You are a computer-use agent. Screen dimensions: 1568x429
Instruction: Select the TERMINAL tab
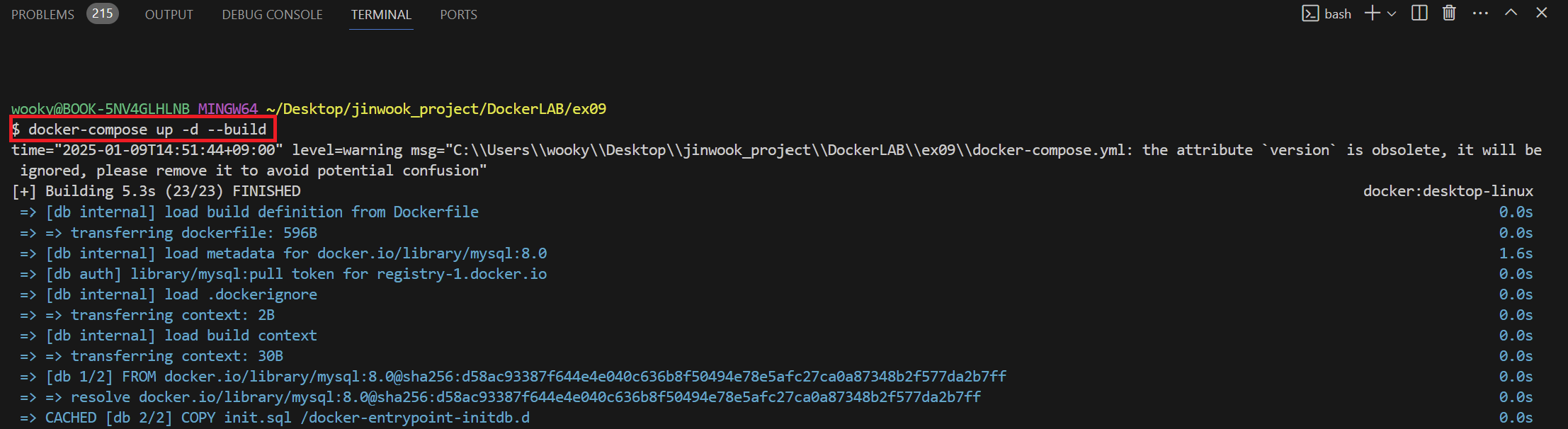(x=381, y=15)
